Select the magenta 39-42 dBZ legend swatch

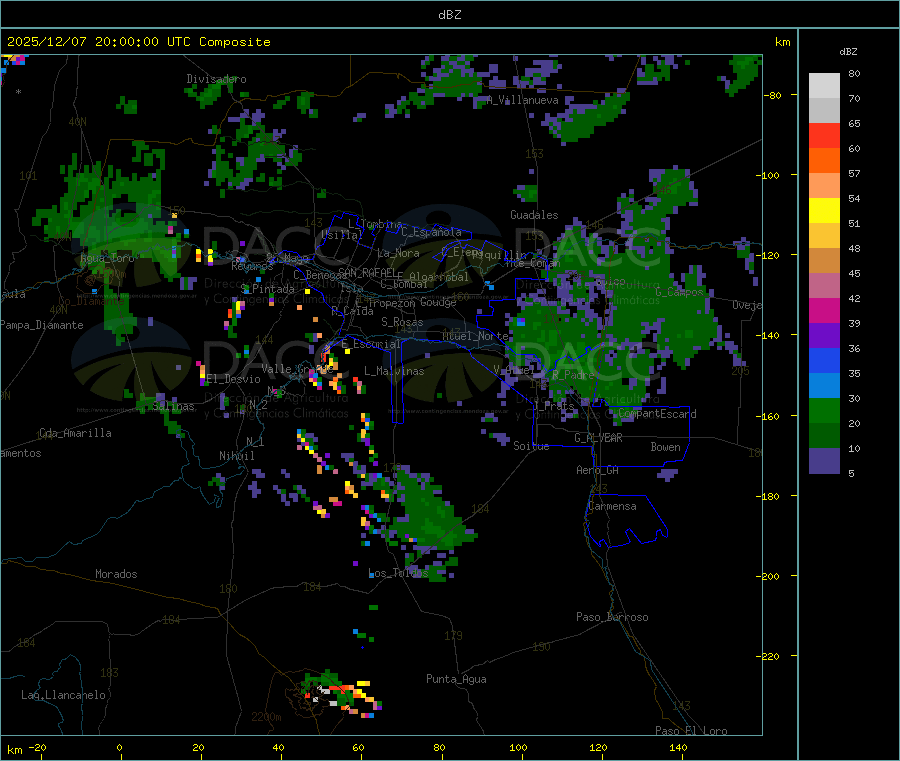pyautogui.click(x=824, y=310)
